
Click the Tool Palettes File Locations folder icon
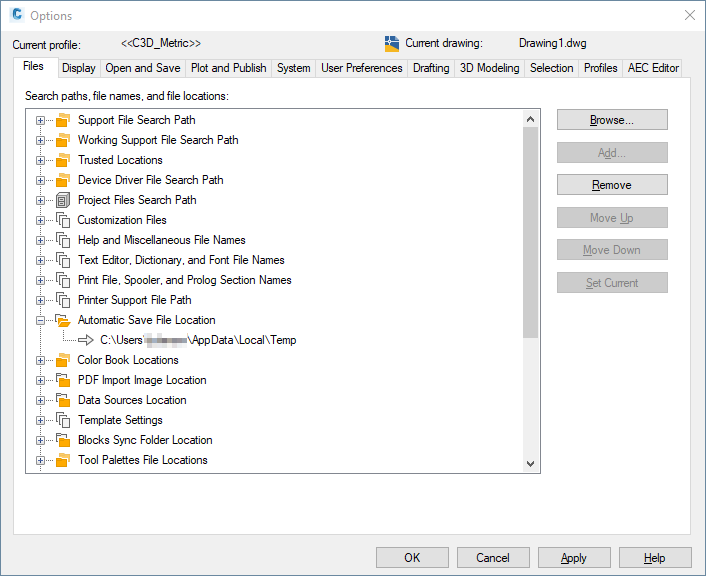pyautogui.click(x=63, y=460)
